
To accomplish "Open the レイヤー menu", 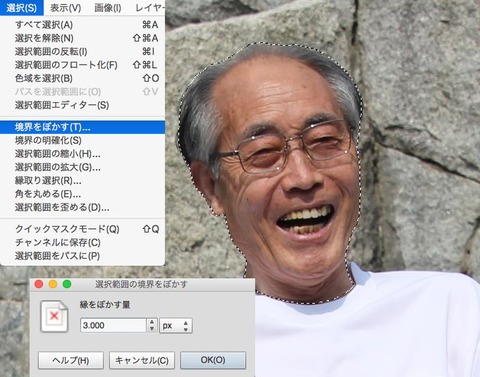I will [x=149, y=7].
